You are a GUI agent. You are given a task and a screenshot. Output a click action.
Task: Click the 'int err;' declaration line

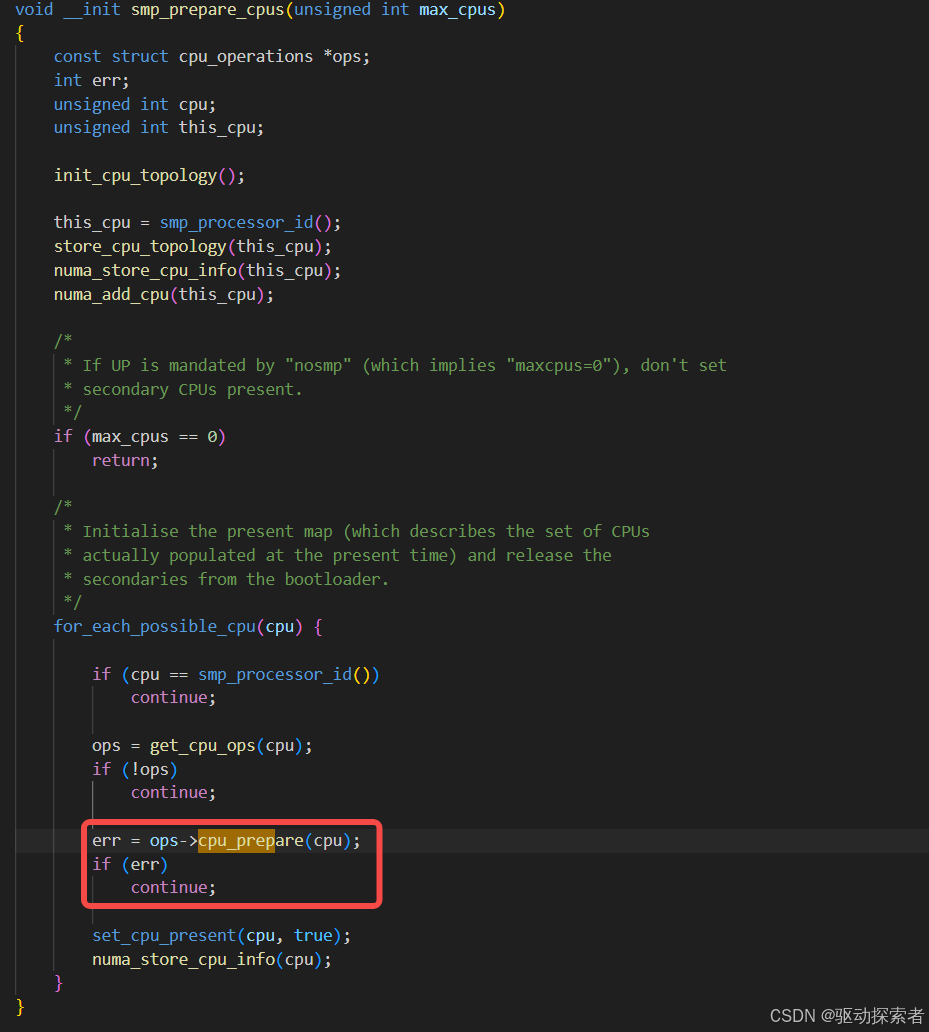91,81
